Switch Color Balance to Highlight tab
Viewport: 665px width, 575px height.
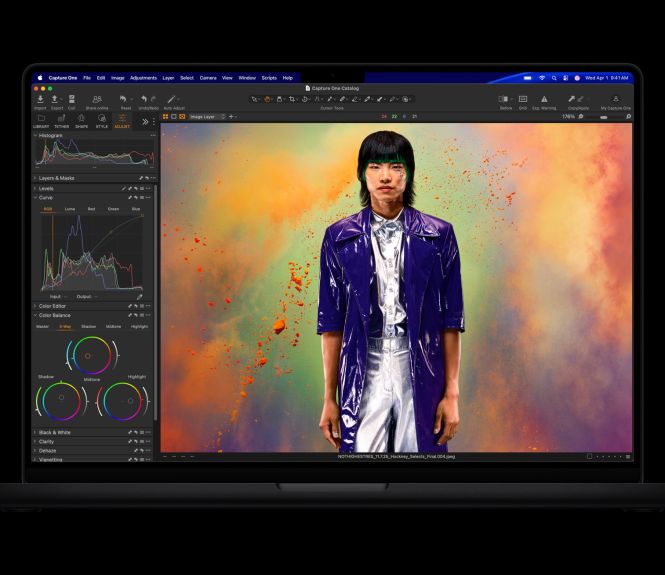tap(139, 327)
